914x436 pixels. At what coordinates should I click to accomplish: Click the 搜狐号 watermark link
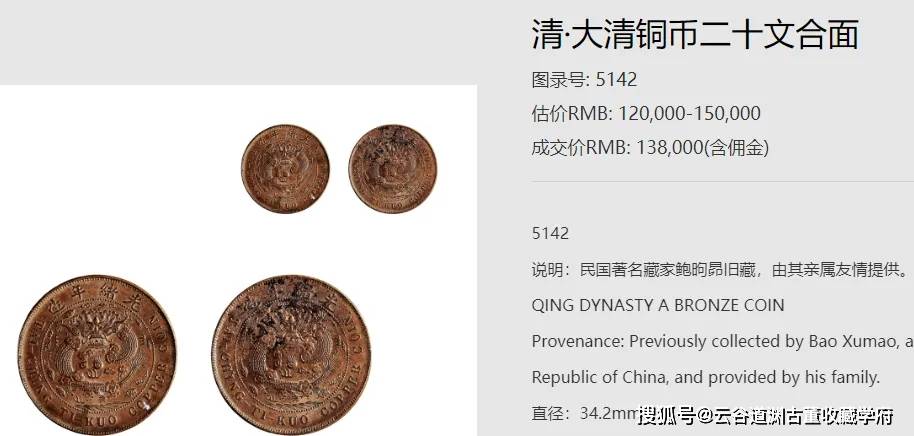667,416
